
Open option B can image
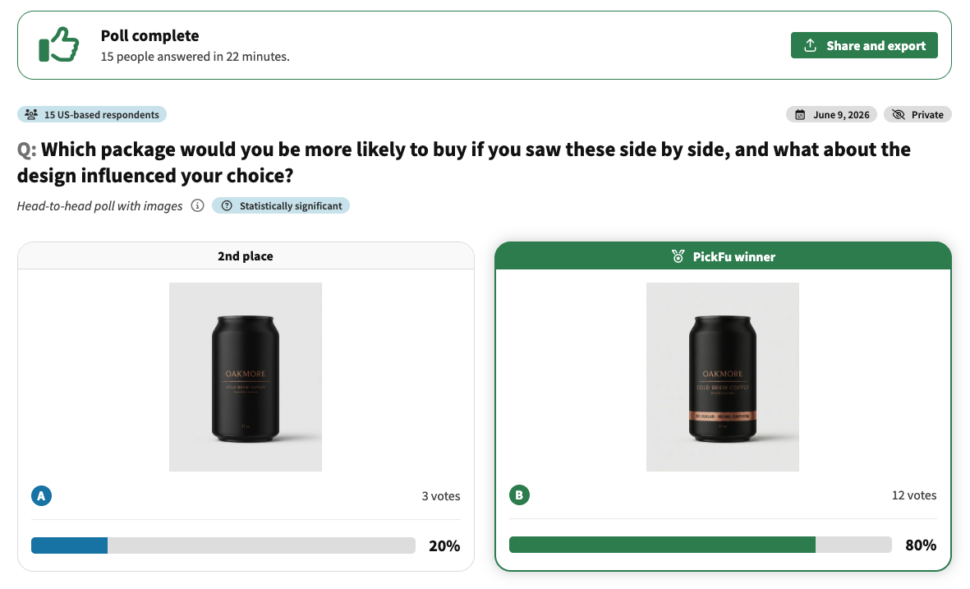pos(723,377)
